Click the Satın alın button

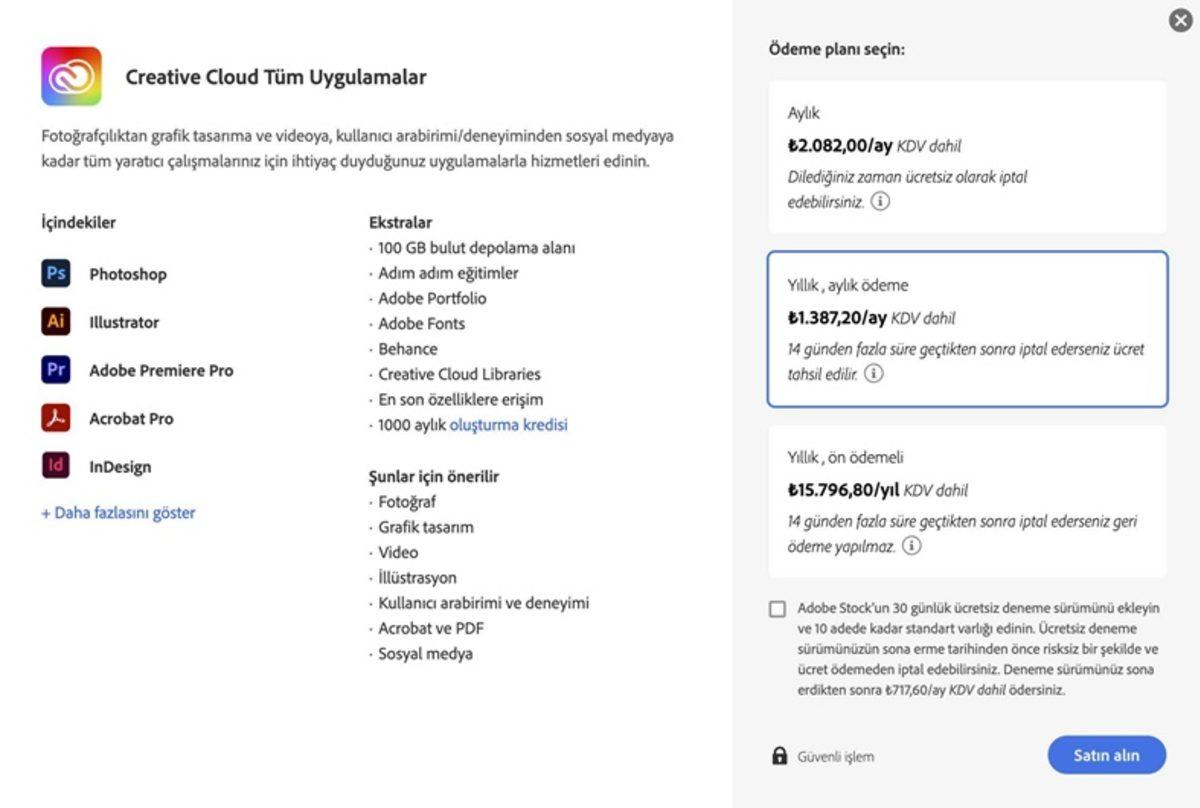pyautogui.click(x=1105, y=755)
